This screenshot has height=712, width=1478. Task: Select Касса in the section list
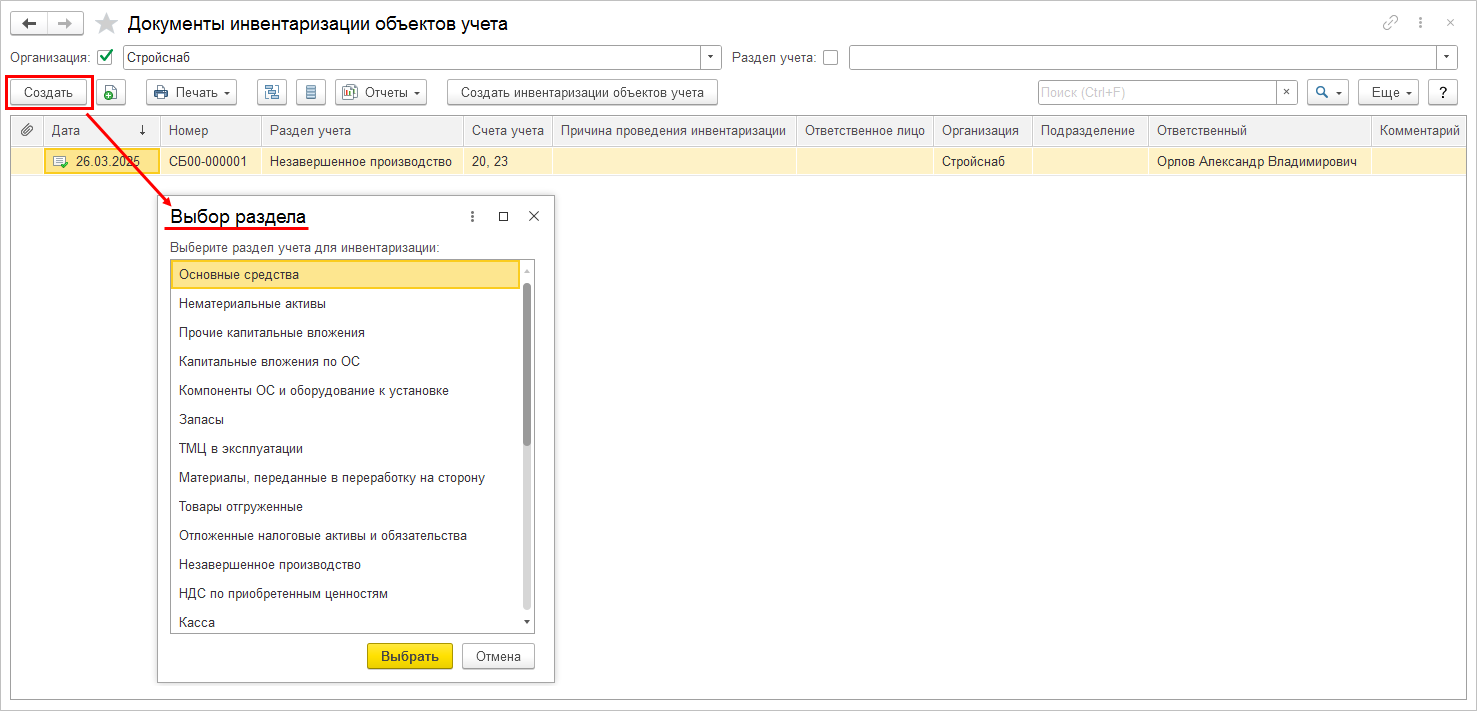pyautogui.click(x=345, y=622)
